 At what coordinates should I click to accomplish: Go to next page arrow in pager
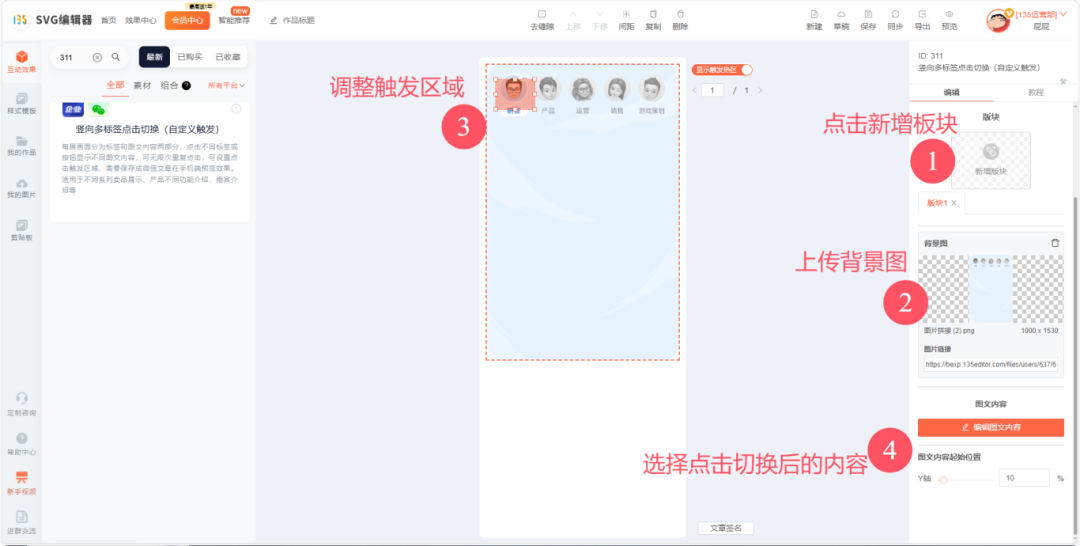[x=760, y=90]
